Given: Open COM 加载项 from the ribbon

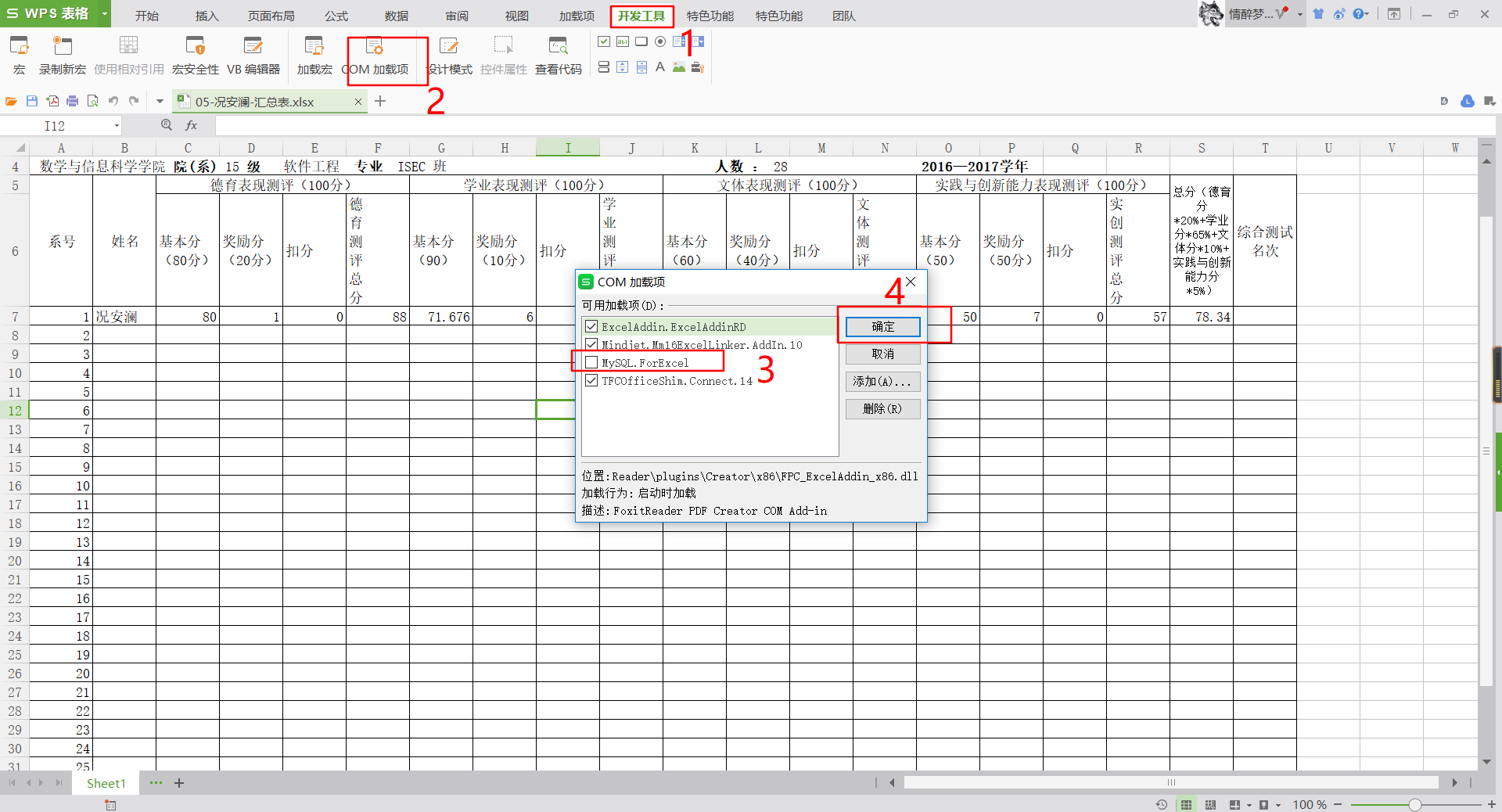Looking at the screenshot, I should point(375,55).
